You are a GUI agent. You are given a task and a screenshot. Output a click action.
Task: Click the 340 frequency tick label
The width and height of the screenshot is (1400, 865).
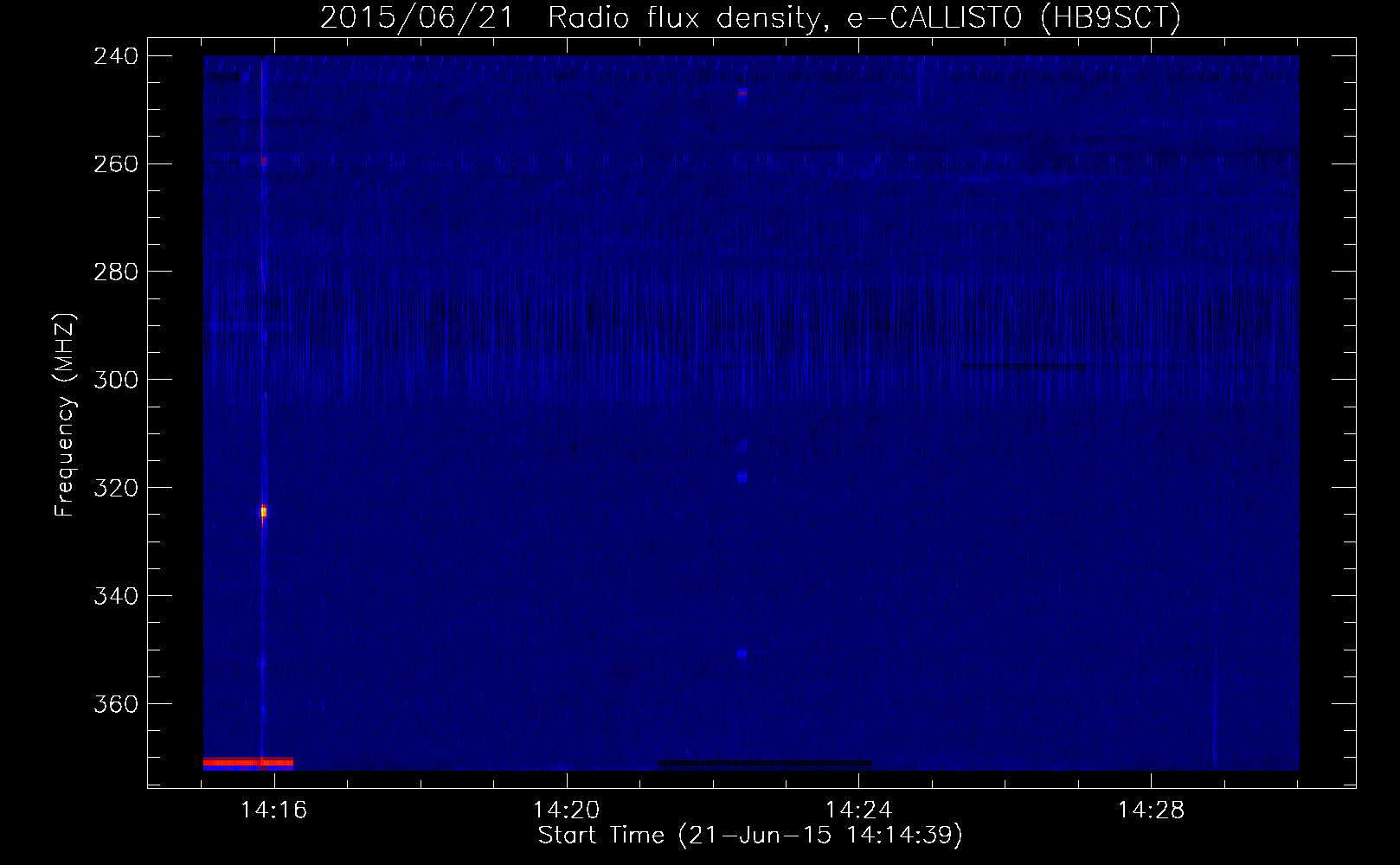tap(116, 597)
